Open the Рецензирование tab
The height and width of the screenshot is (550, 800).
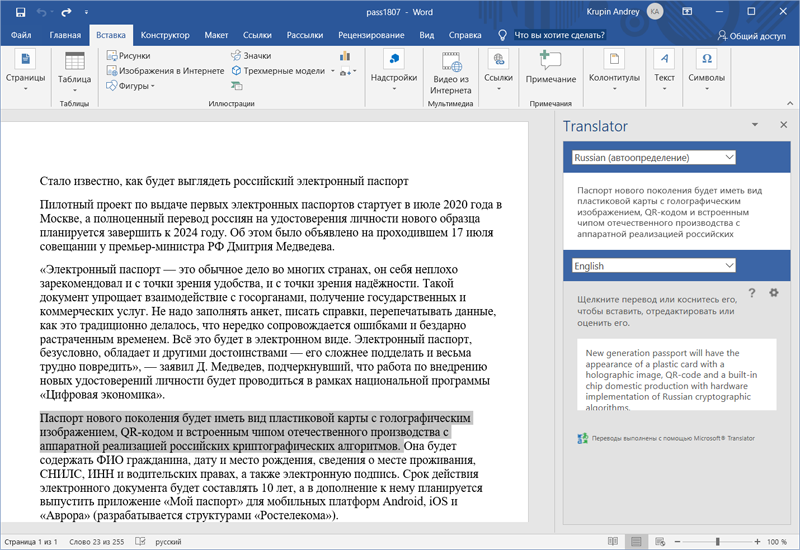(370, 35)
